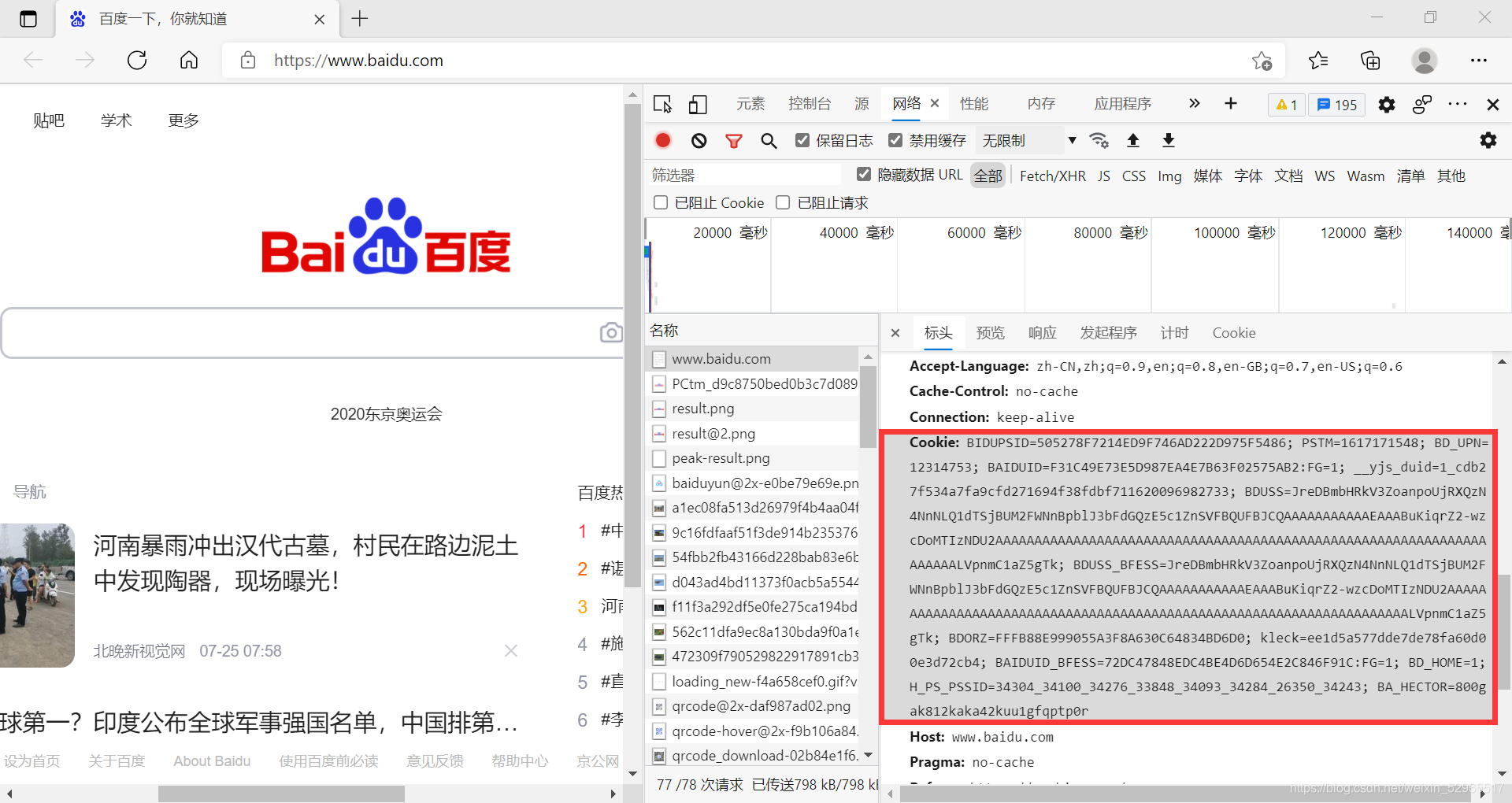Open the 预览 request detail tab

(991, 333)
